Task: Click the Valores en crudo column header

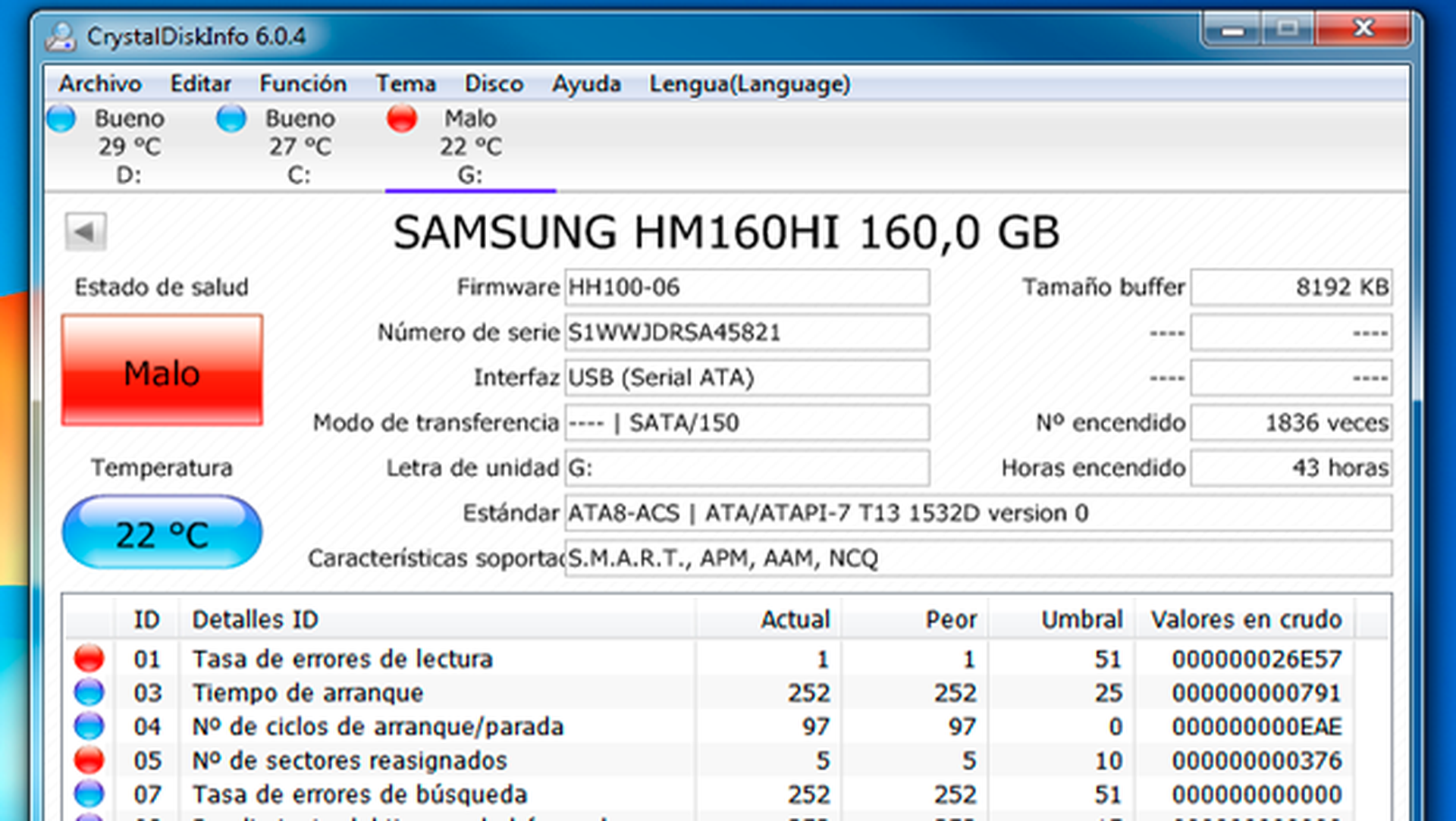Action: [1245, 619]
